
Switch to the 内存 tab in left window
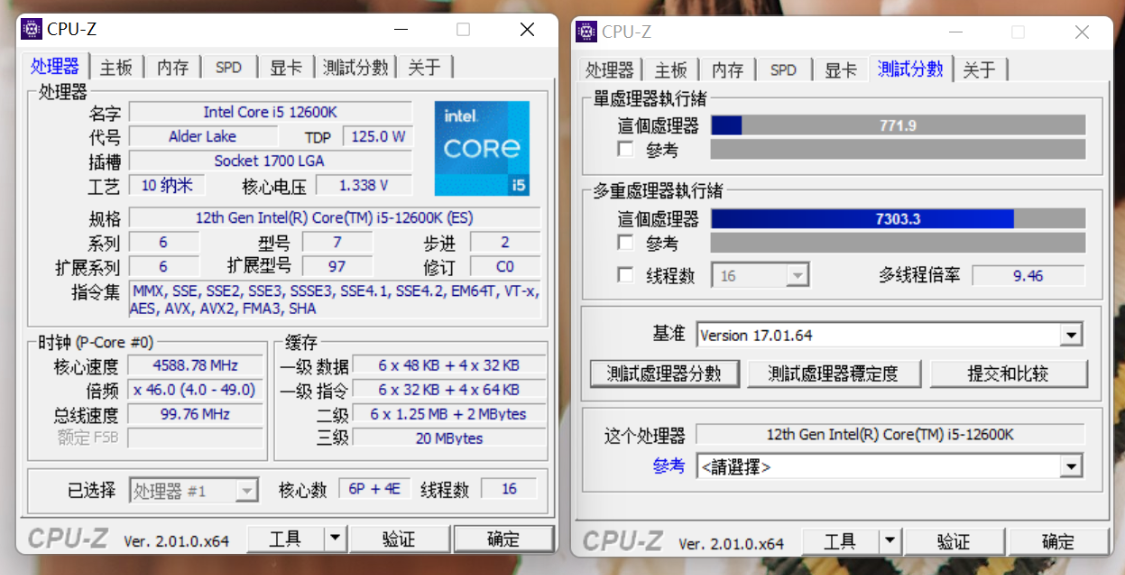click(x=173, y=67)
